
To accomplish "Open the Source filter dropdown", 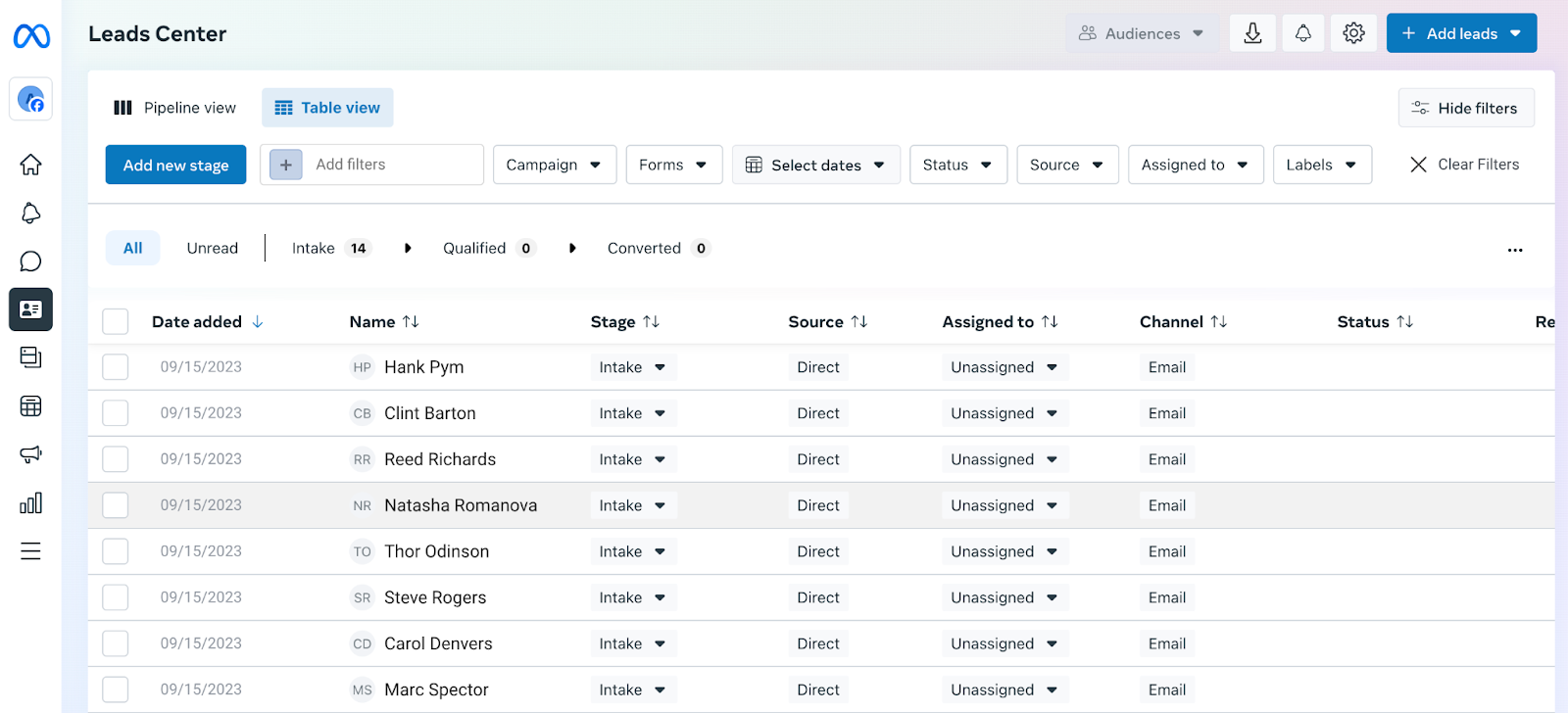I will tap(1068, 165).
